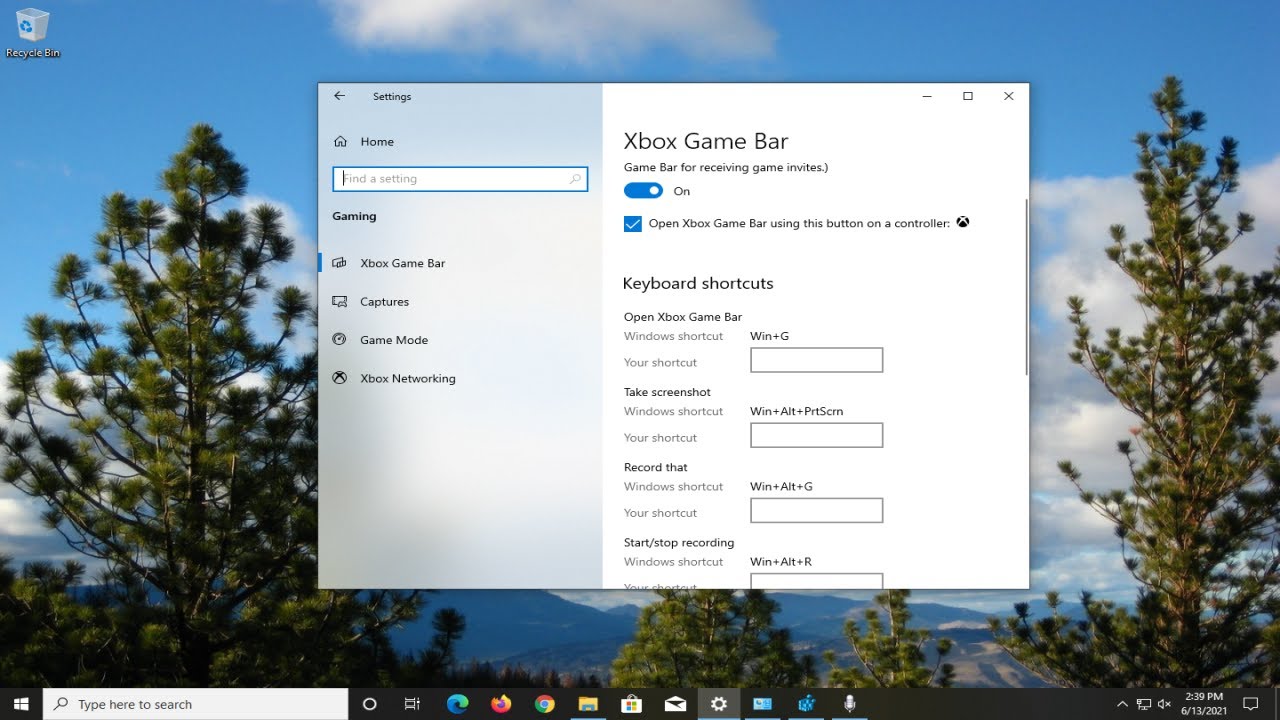Open the Mail app from the taskbar
1280x720 pixels.
(675, 704)
